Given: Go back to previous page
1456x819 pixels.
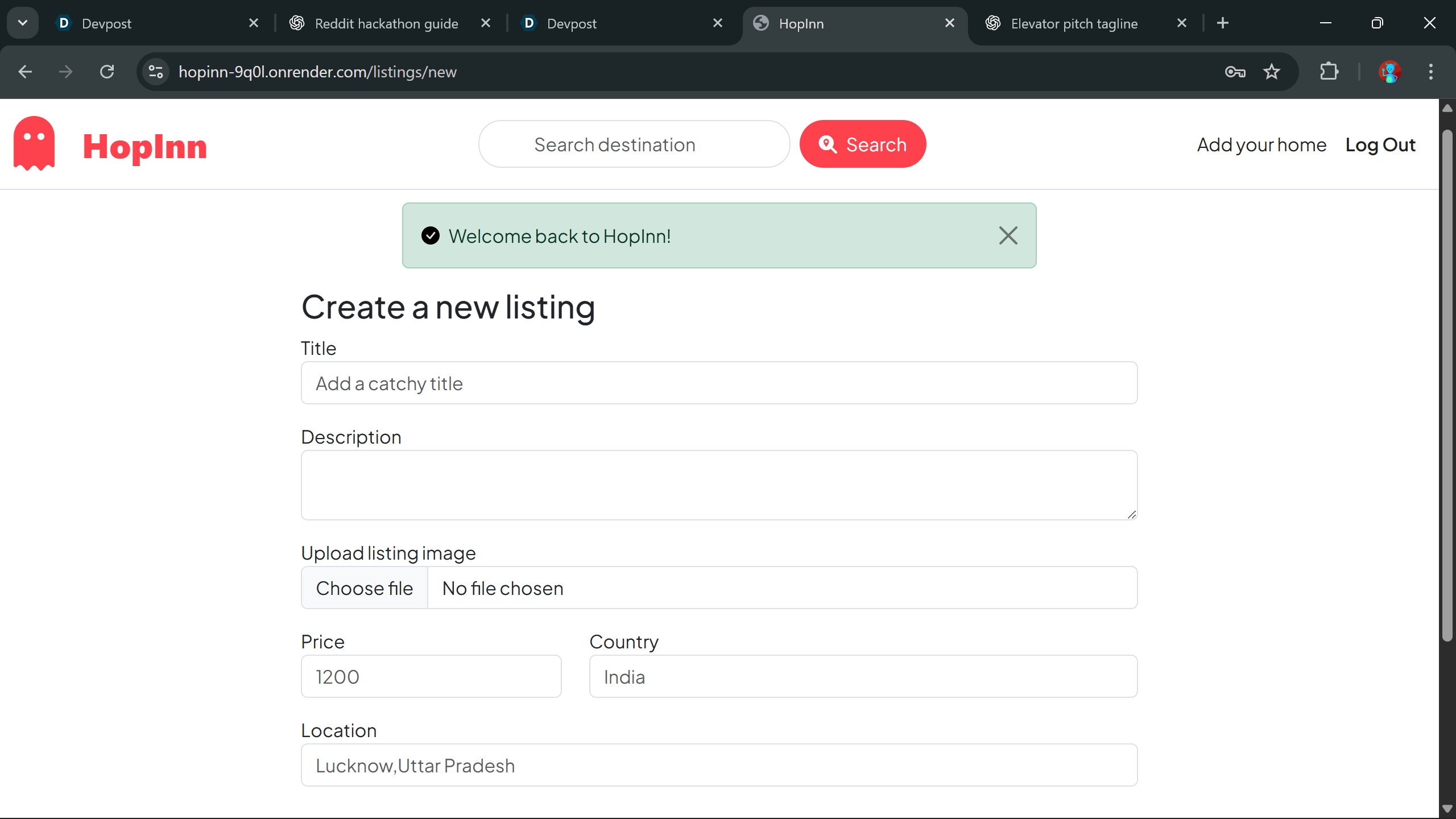Looking at the screenshot, I should click(25, 72).
